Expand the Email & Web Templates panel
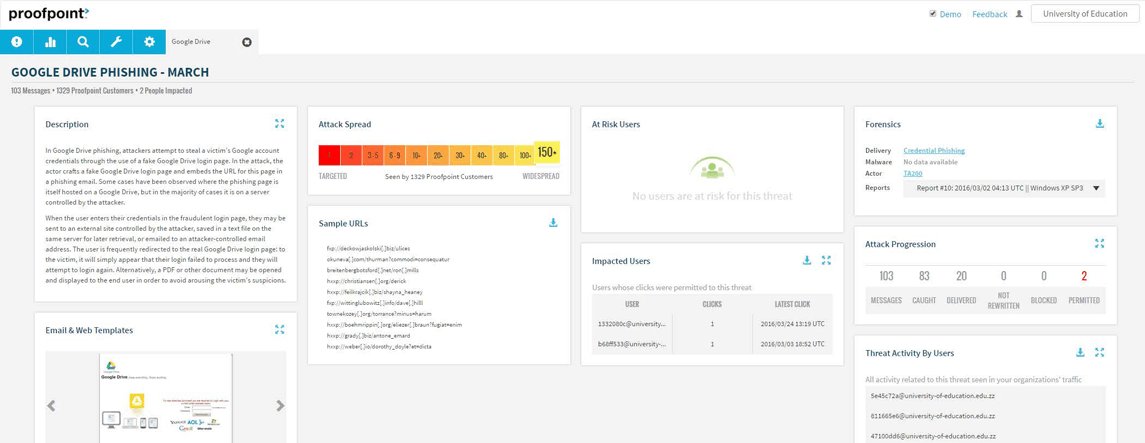This screenshot has height=443, width=1145. pyautogui.click(x=280, y=330)
